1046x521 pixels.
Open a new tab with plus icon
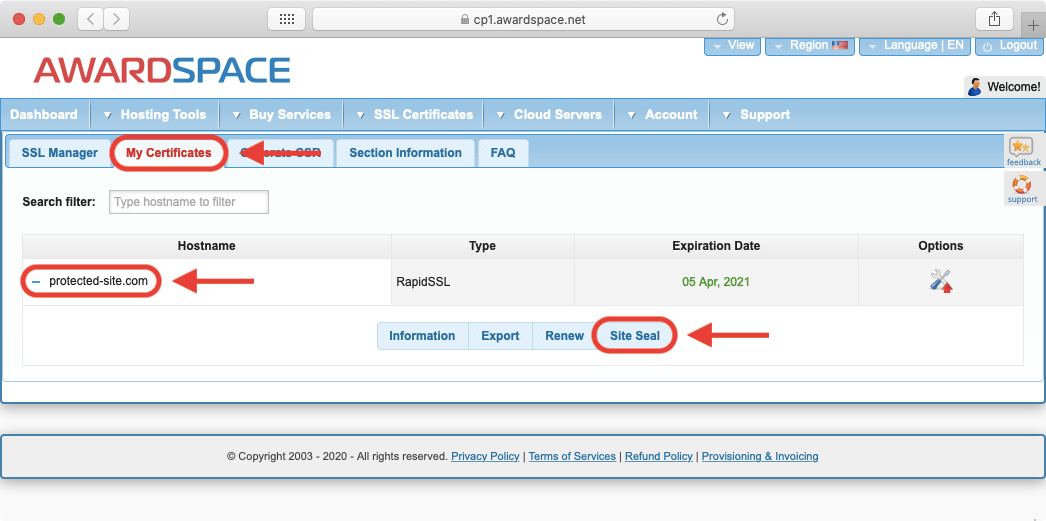point(1033,25)
